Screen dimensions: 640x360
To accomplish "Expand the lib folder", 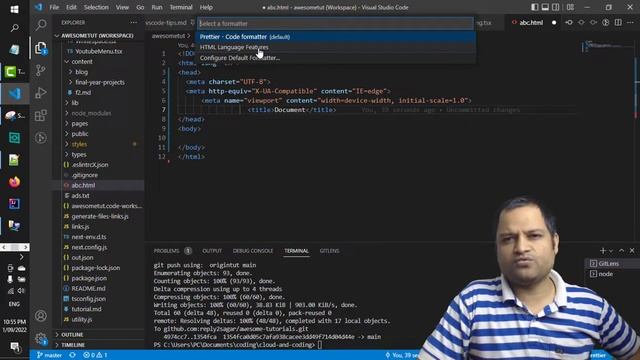I will coord(98,103).
